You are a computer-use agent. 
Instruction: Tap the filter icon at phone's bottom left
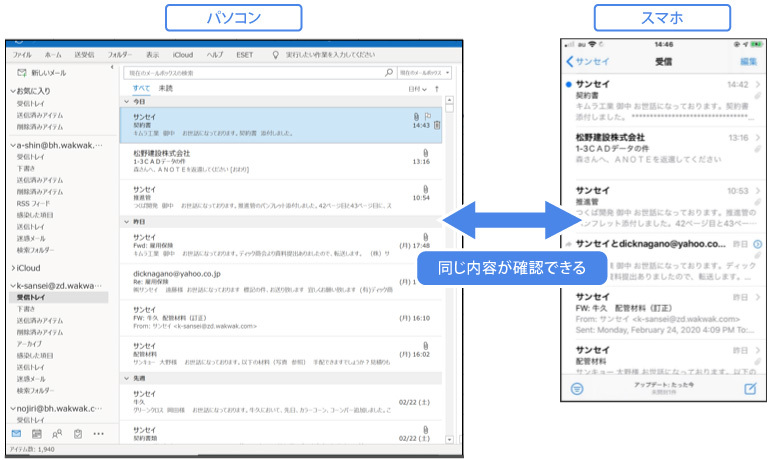point(576,389)
